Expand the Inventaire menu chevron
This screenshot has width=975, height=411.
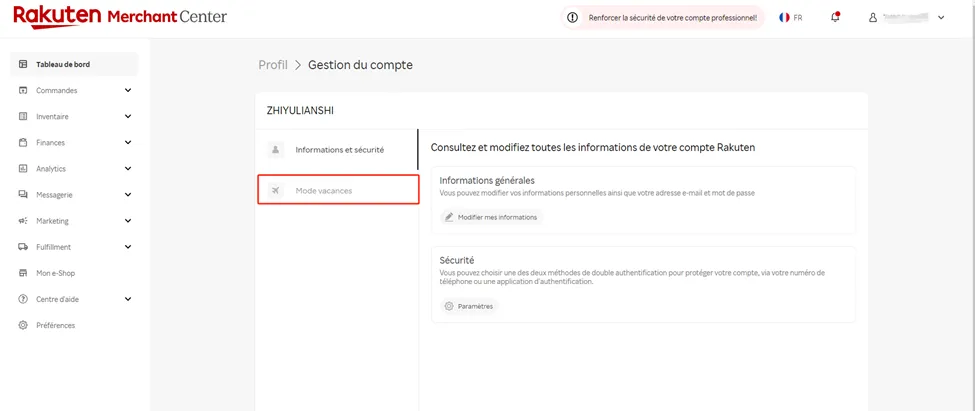tap(128, 116)
